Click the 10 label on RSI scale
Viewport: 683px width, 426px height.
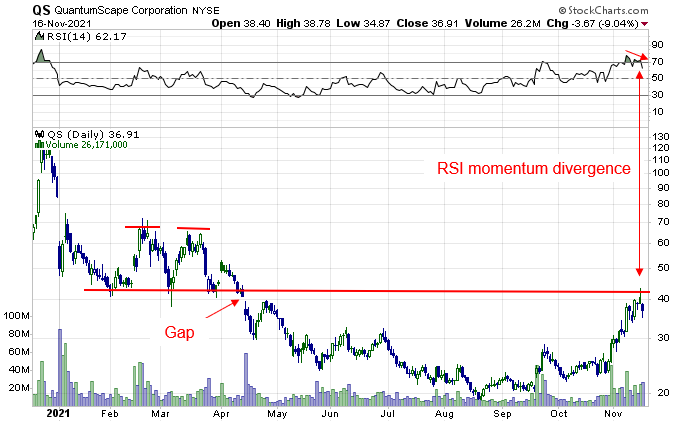(x=657, y=112)
